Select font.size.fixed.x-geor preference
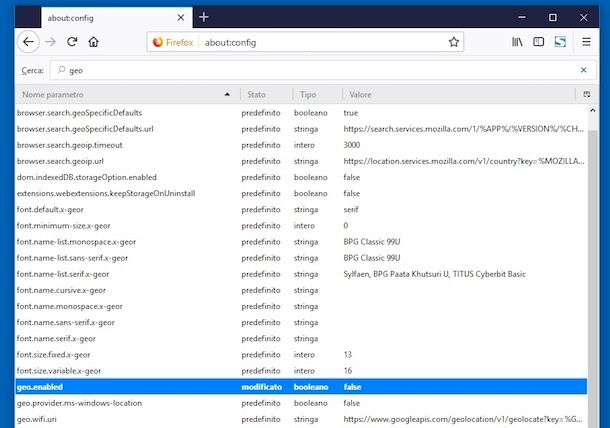The height and width of the screenshot is (428, 610). pyautogui.click(x=301, y=355)
